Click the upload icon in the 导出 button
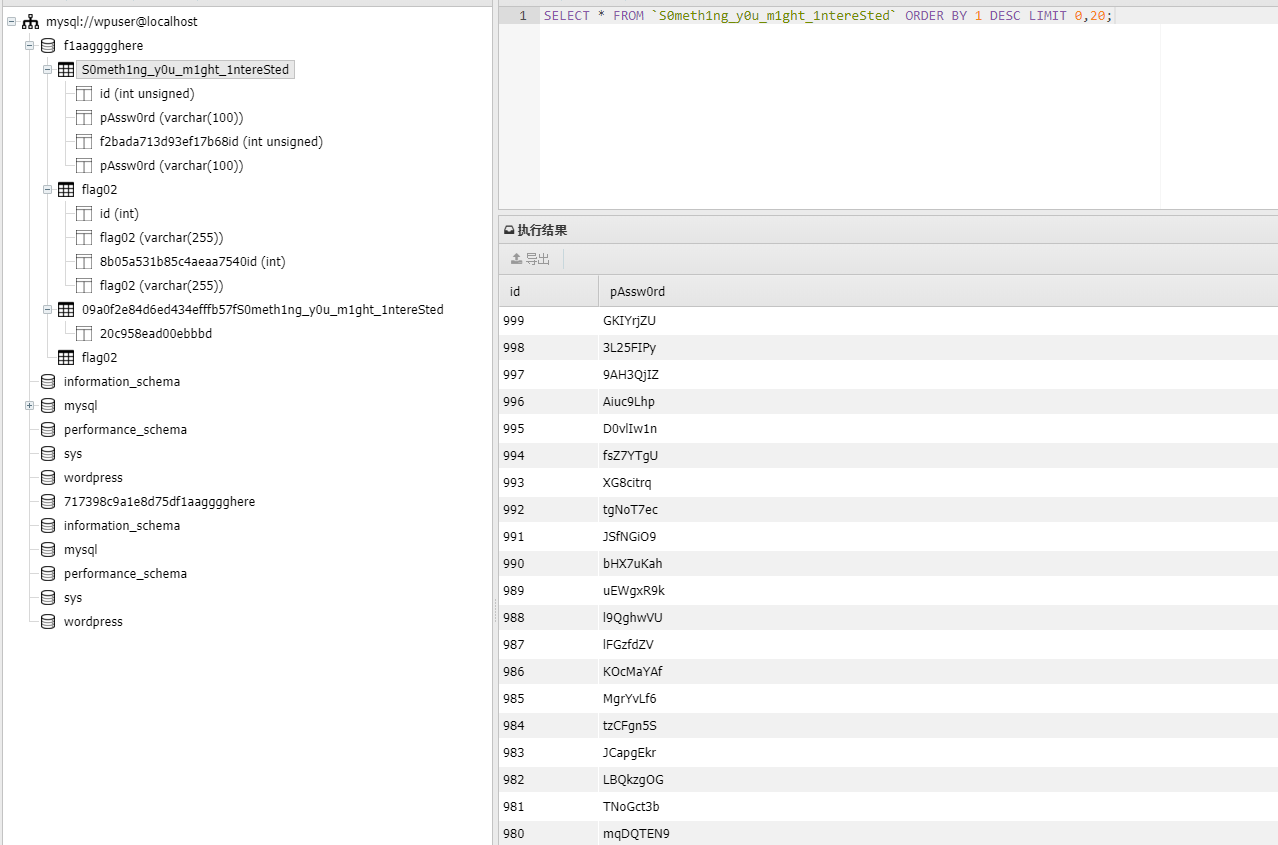Screen dimensions: 1278x845 pos(516,259)
